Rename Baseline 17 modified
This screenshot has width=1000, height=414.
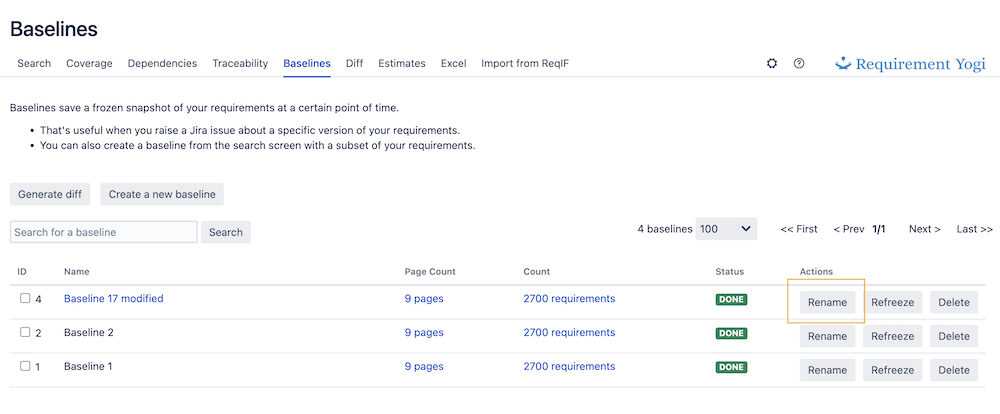(827, 303)
